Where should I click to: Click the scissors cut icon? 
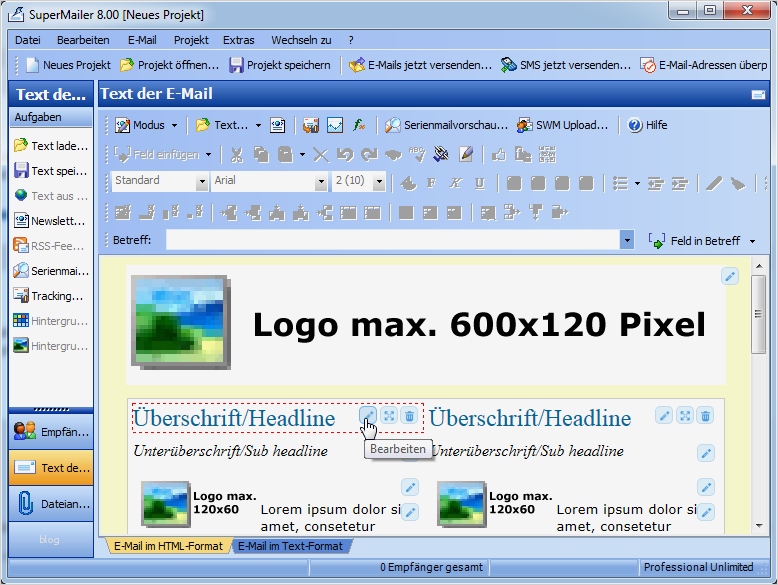(x=237, y=155)
